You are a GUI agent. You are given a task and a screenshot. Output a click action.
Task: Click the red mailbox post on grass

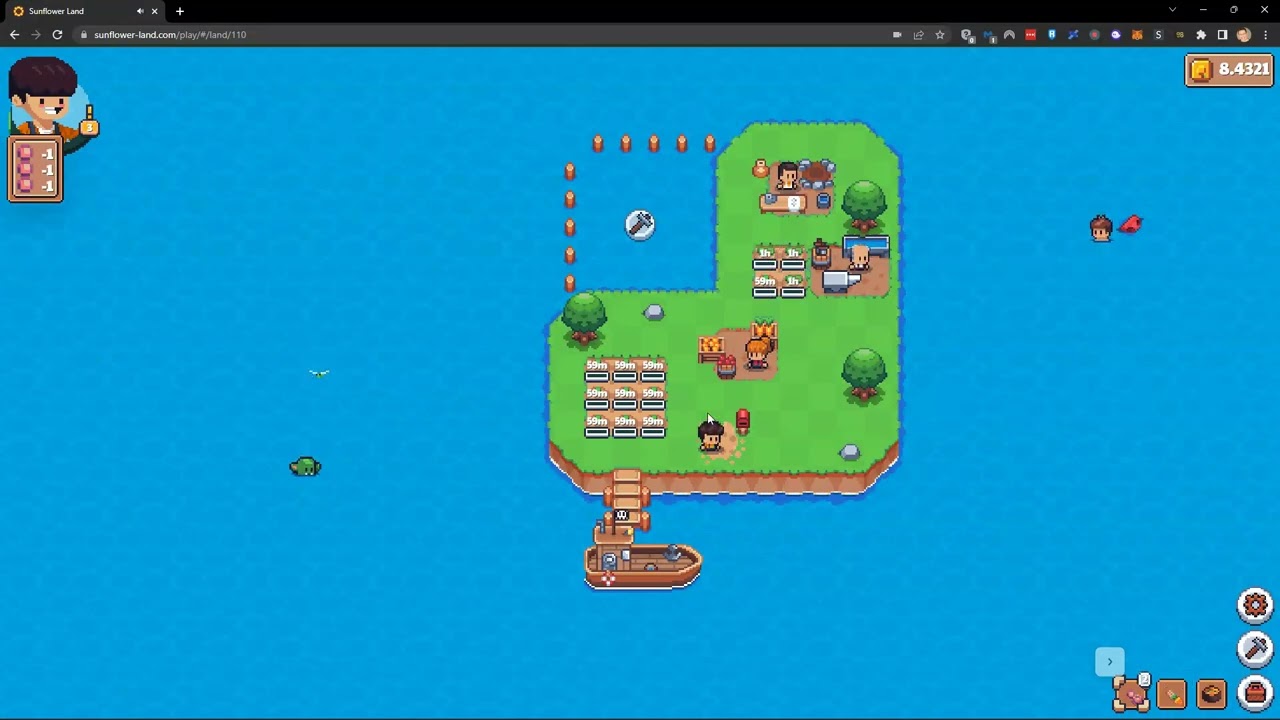coord(742,421)
